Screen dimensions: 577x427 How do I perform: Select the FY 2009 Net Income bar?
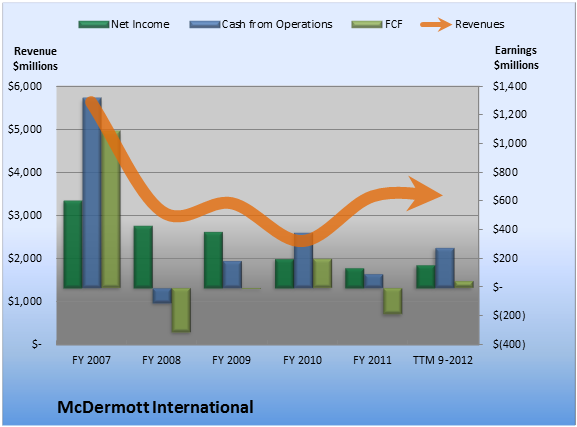[213, 260]
